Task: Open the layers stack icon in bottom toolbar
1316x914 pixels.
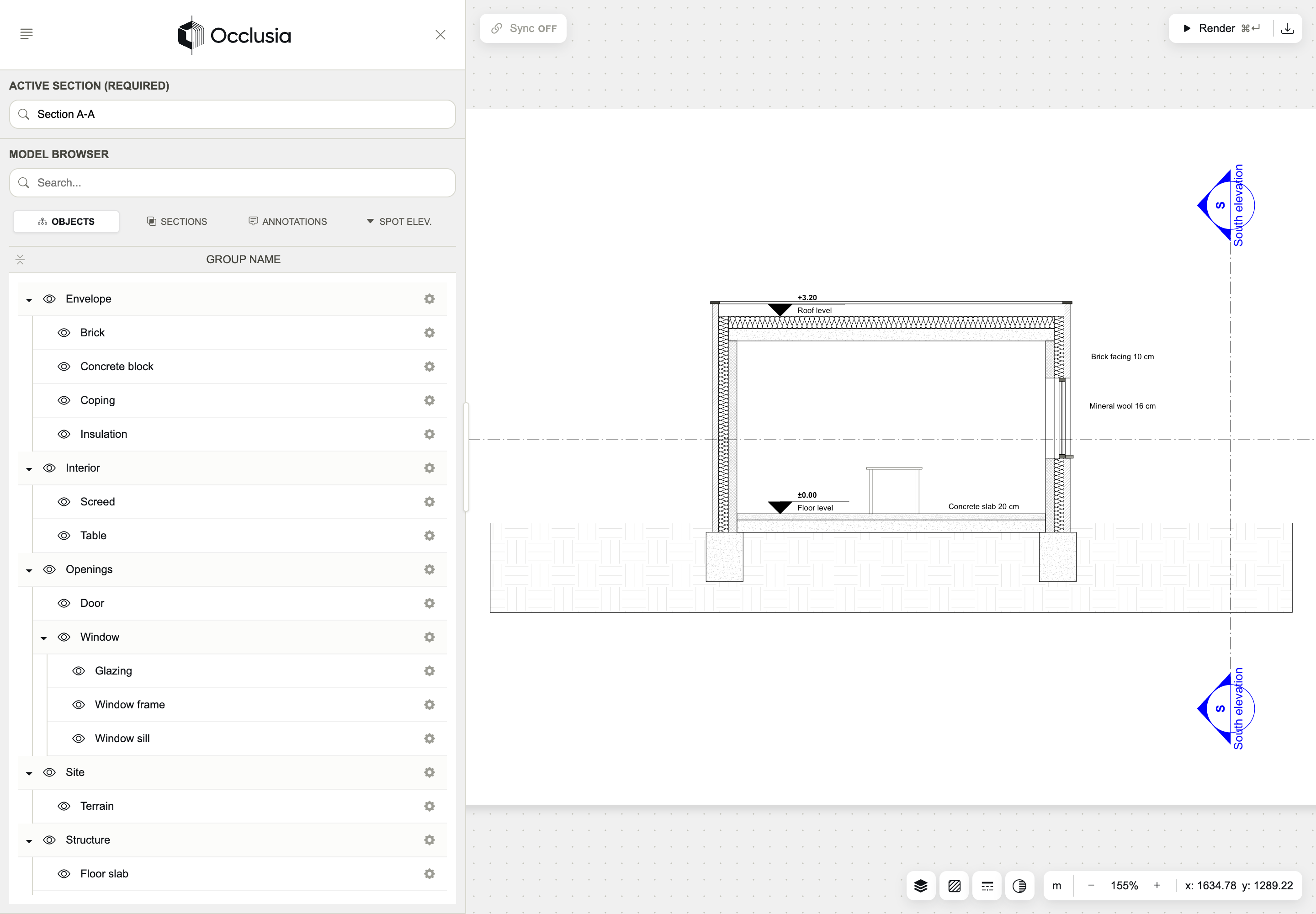Action: (920, 886)
